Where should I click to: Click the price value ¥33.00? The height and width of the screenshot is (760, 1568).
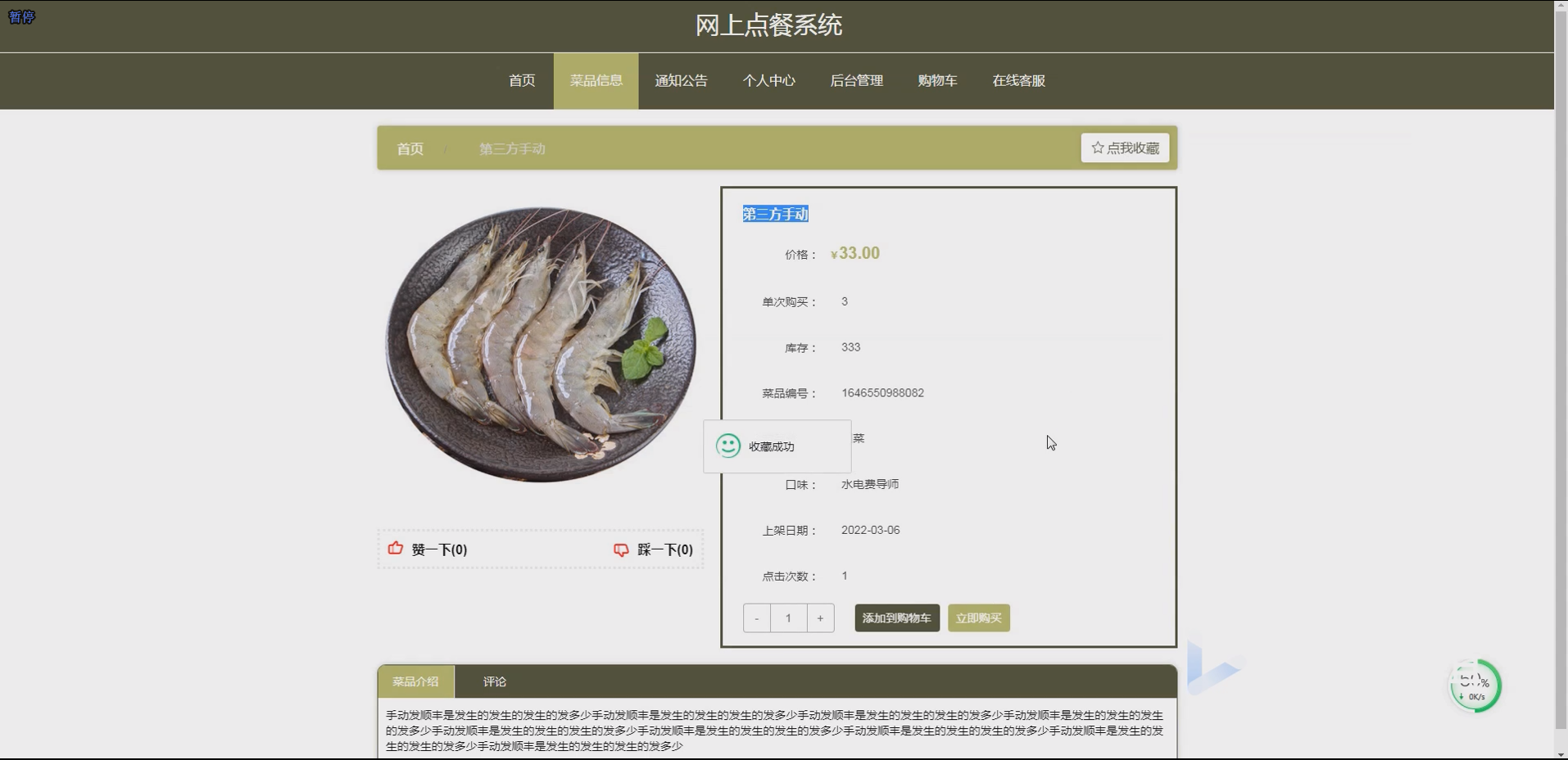point(855,253)
